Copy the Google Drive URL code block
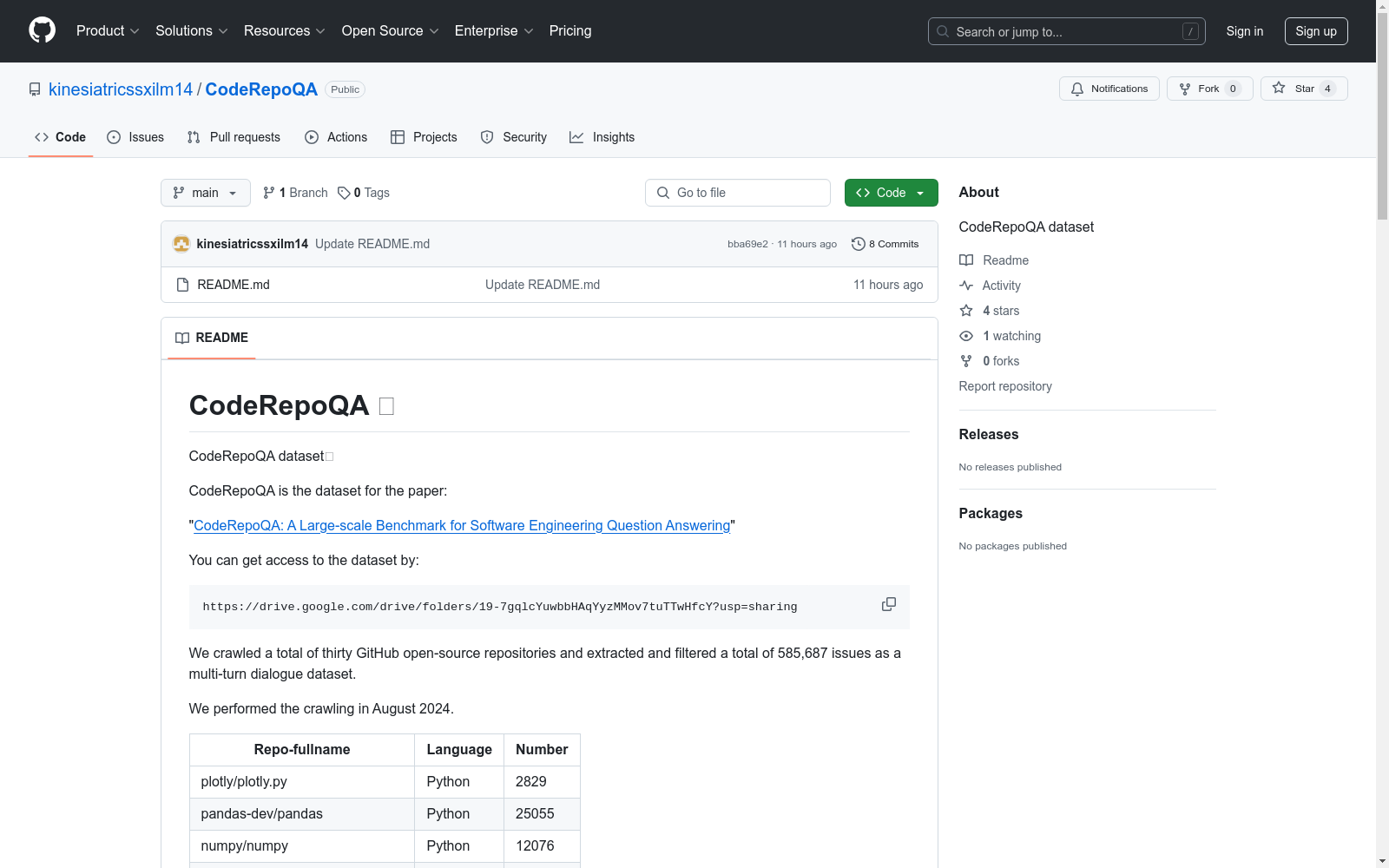Viewport: 1389px width, 868px height. tap(888, 604)
